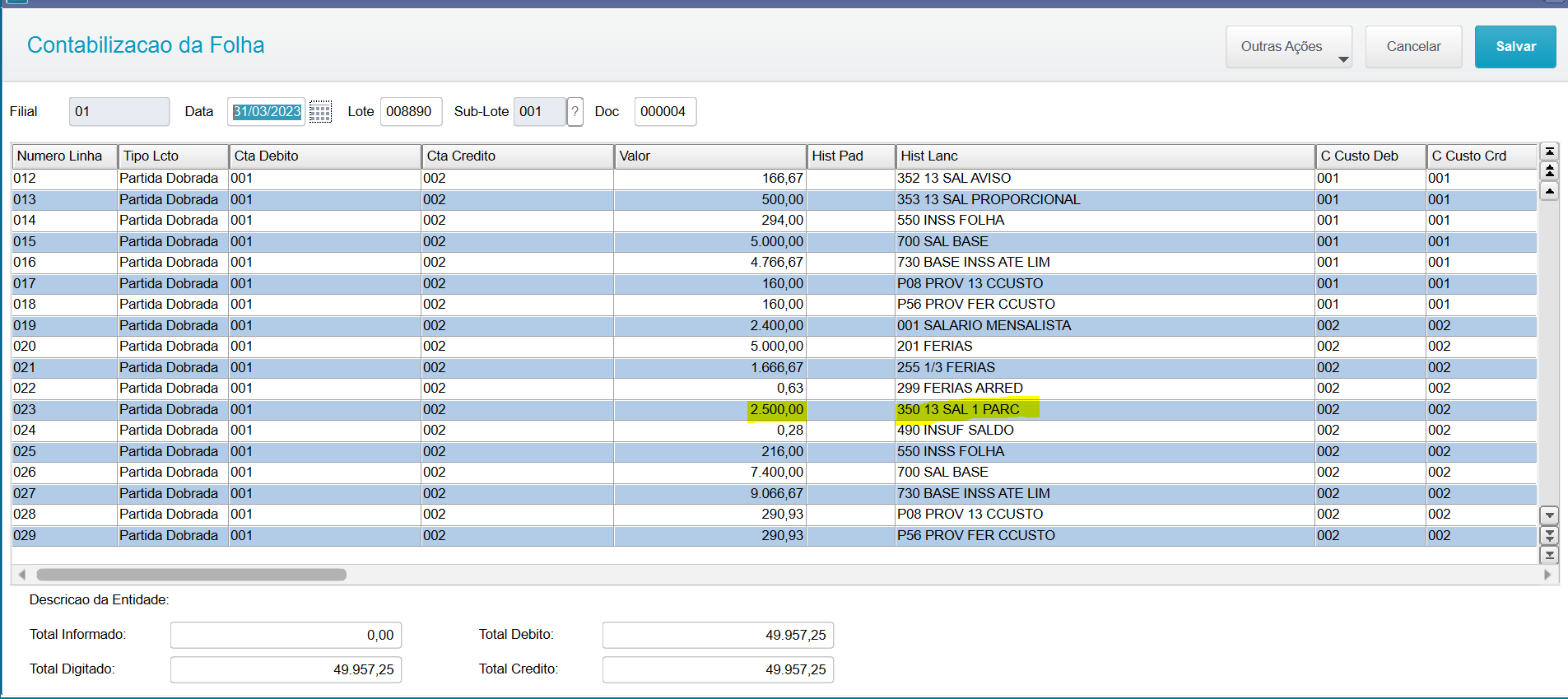Click the value 216,00 cell

coord(710,451)
